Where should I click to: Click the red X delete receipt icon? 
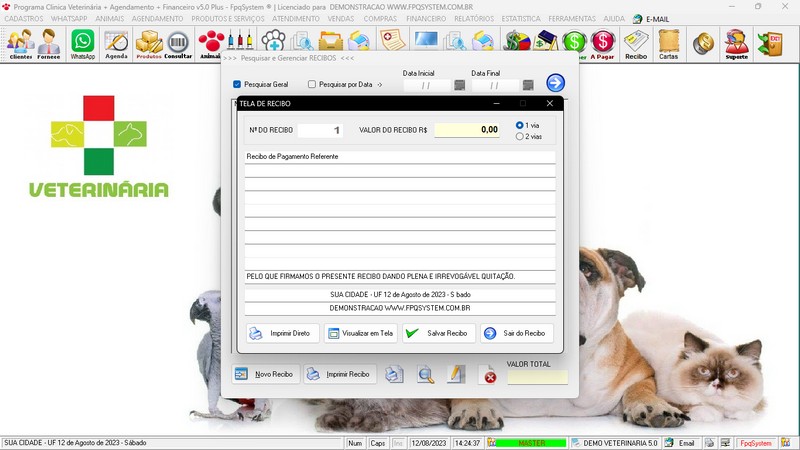coord(489,374)
